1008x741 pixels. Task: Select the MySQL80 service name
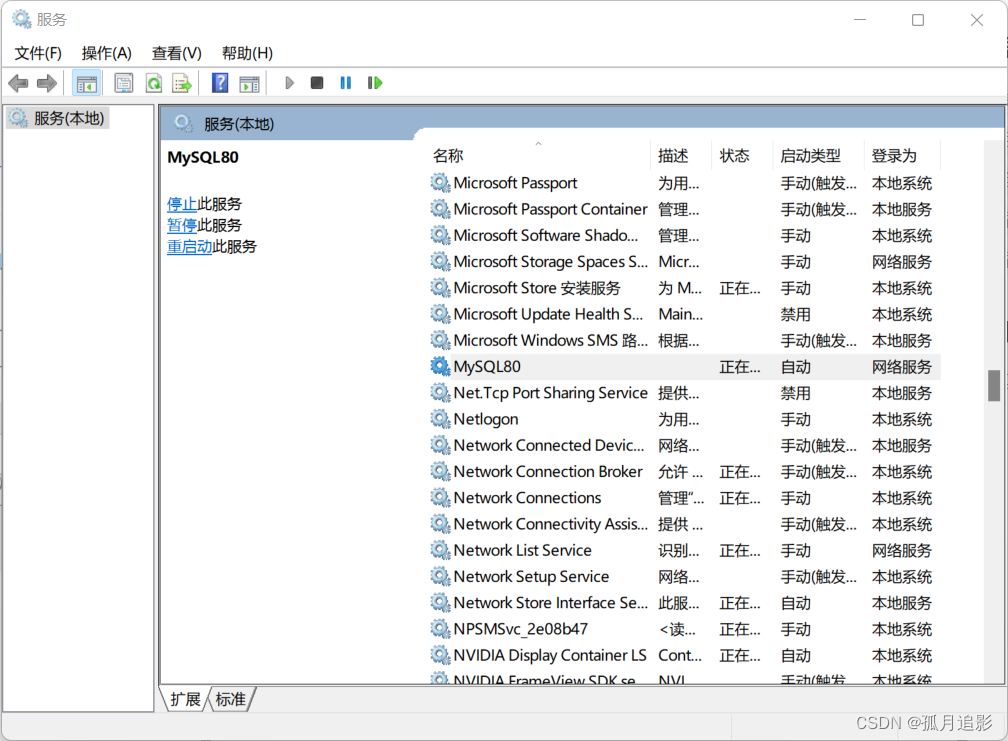tap(487, 366)
